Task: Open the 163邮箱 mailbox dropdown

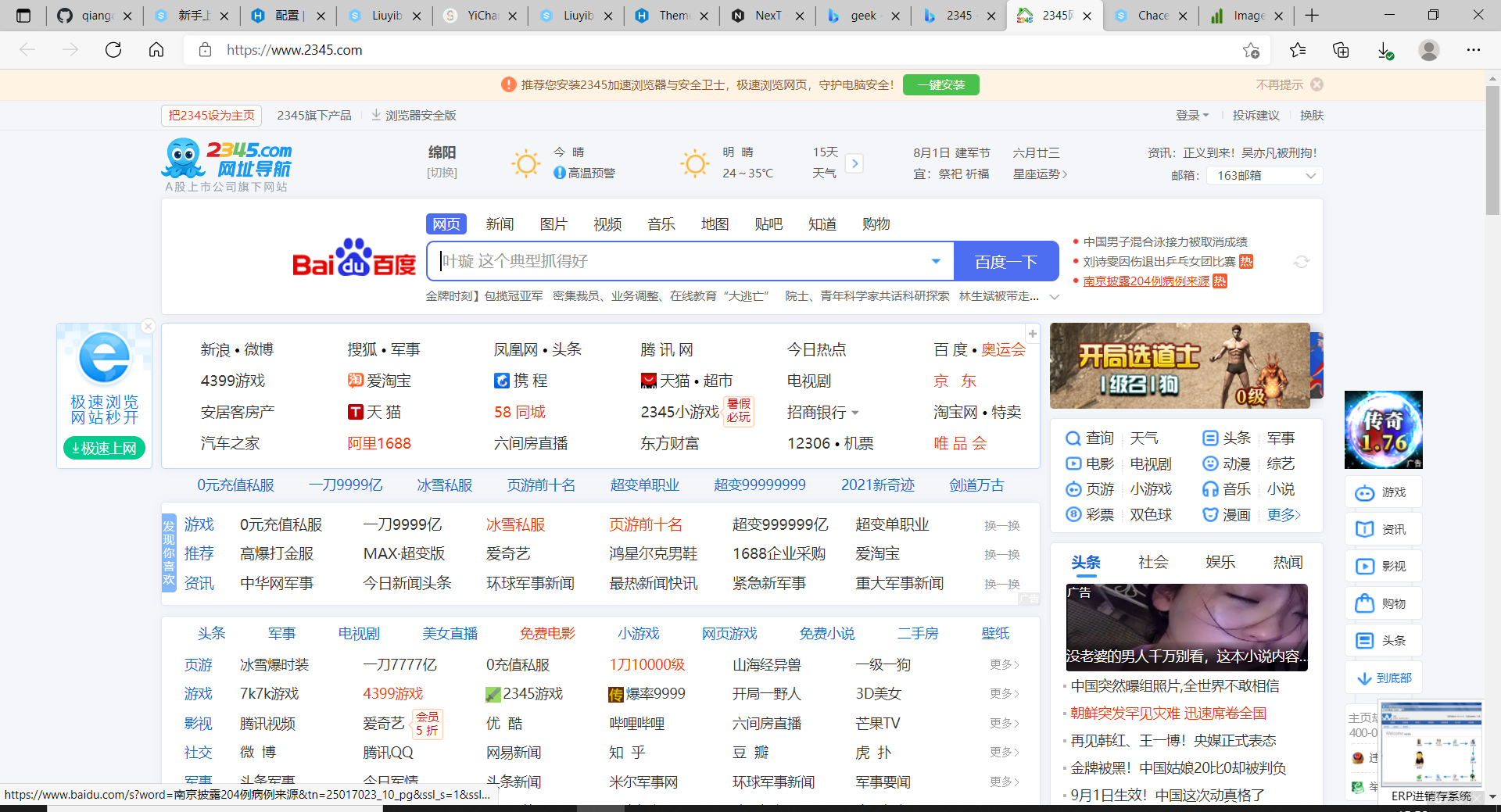Action: pyautogui.click(x=1264, y=175)
